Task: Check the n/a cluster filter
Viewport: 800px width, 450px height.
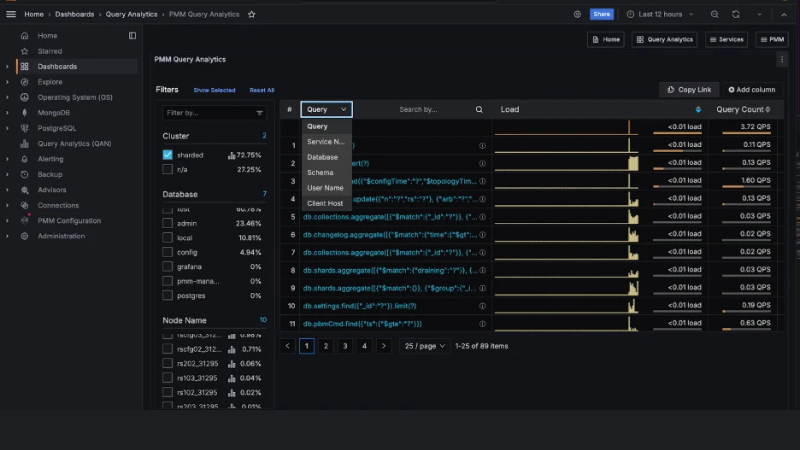Action: 168,170
